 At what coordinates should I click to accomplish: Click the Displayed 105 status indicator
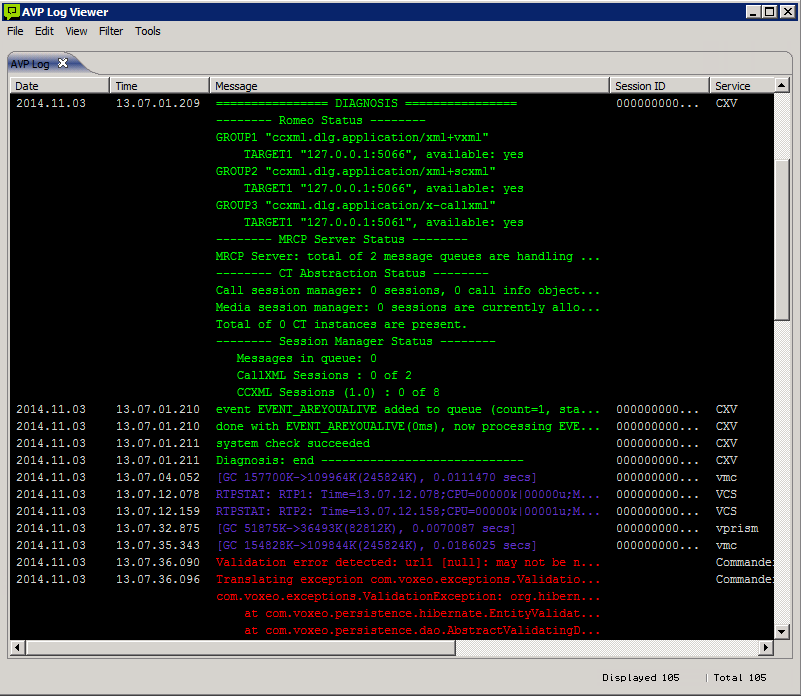pyautogui.click(x=640, y=678)
